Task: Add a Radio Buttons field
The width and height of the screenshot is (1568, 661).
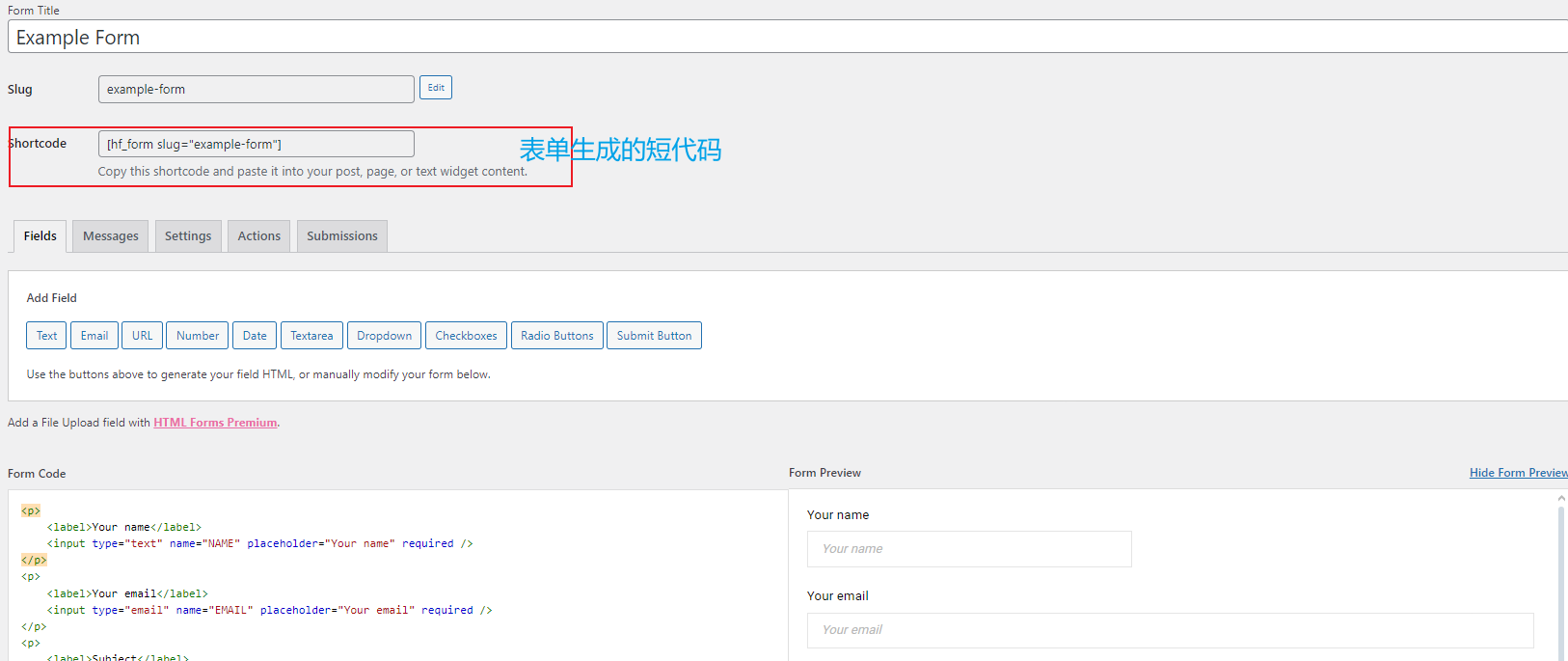Action: point(557,336)
